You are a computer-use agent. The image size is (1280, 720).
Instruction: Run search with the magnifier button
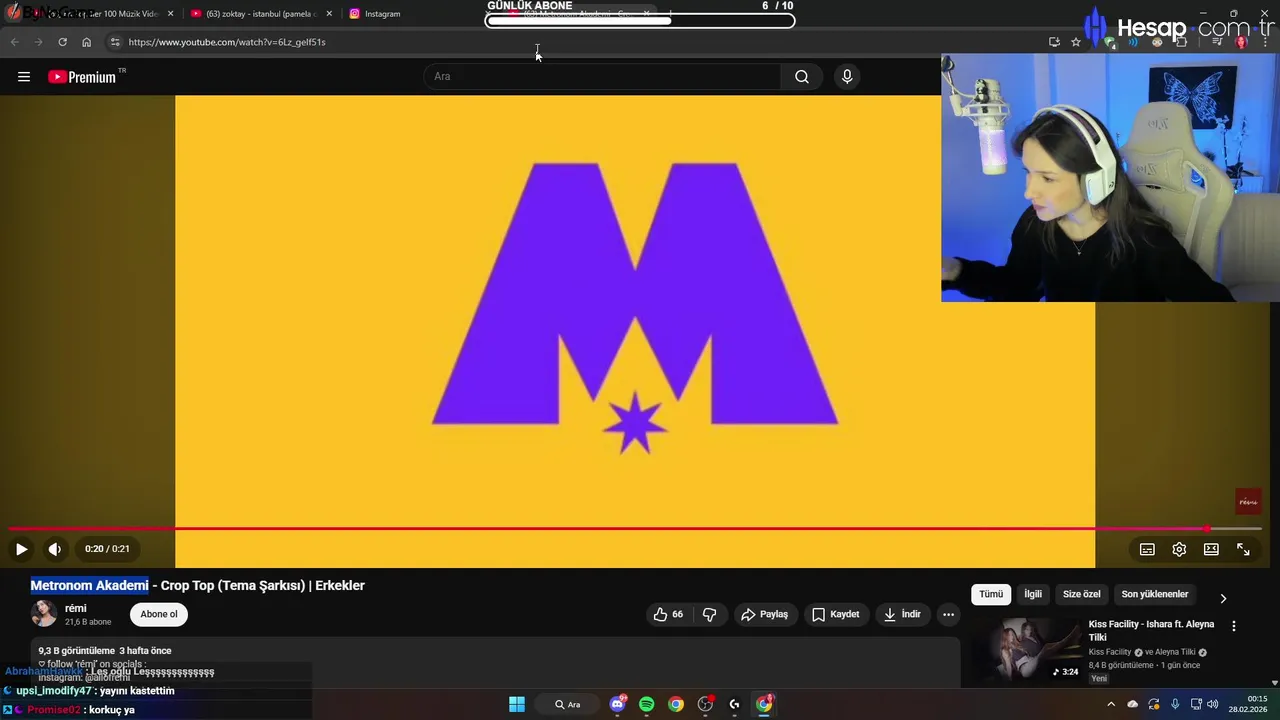(801, 77)
